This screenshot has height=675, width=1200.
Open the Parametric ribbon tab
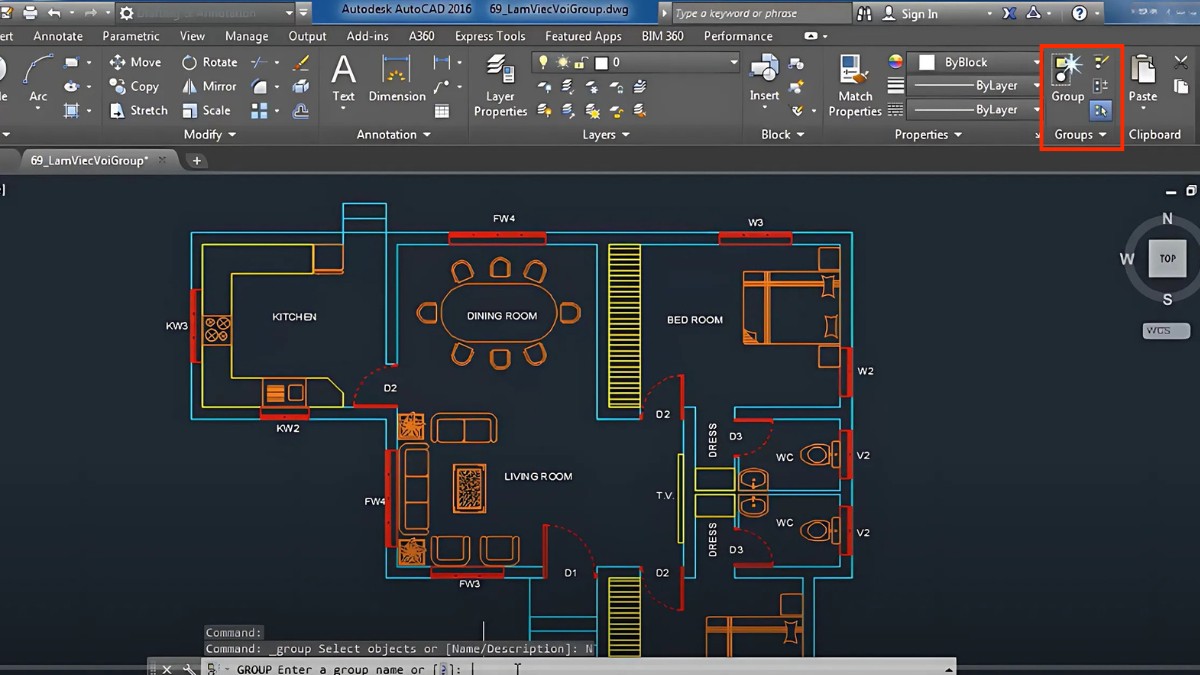(131, 36)
